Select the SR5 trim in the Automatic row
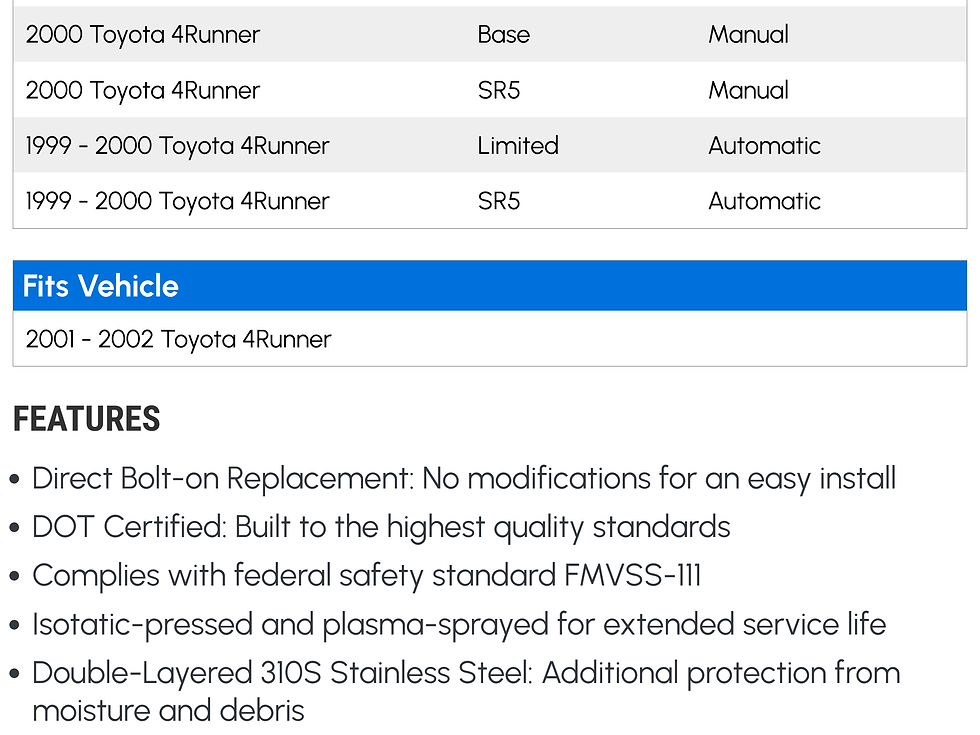This screenshot has width=980, height=735. click(499, 201)
